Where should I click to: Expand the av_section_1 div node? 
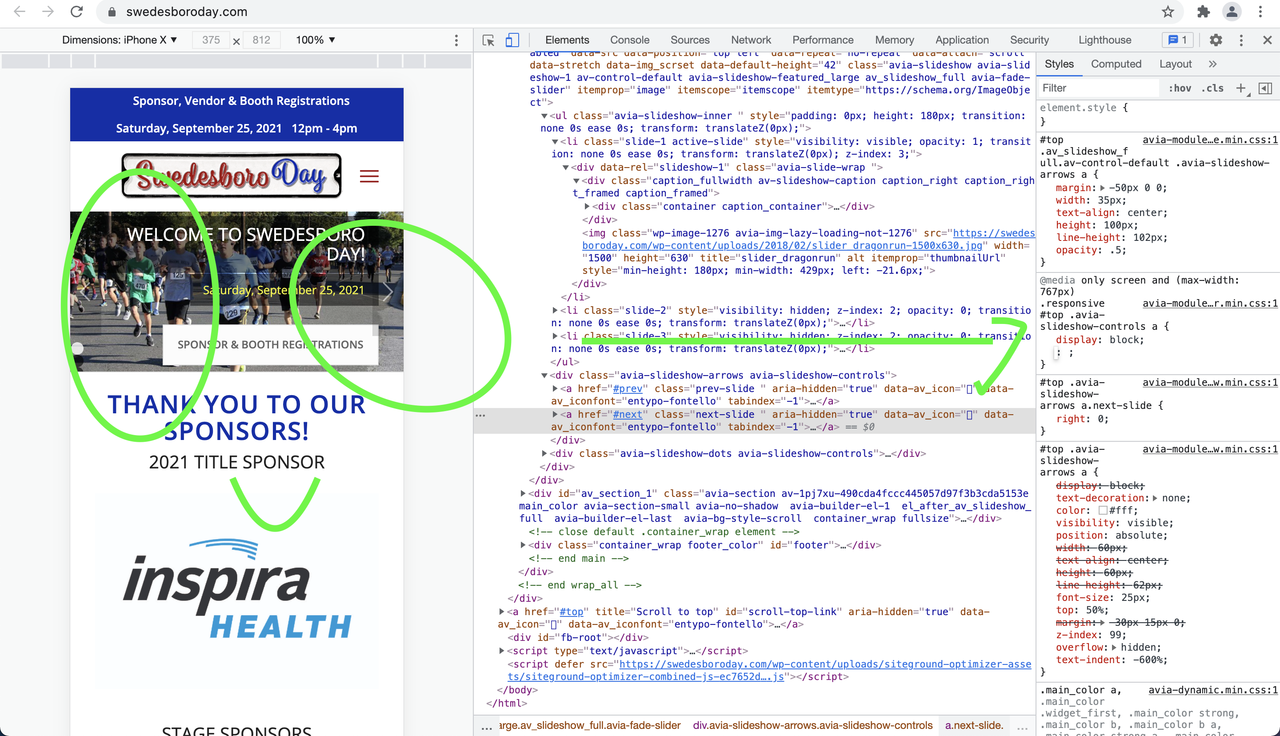(523, 493)
